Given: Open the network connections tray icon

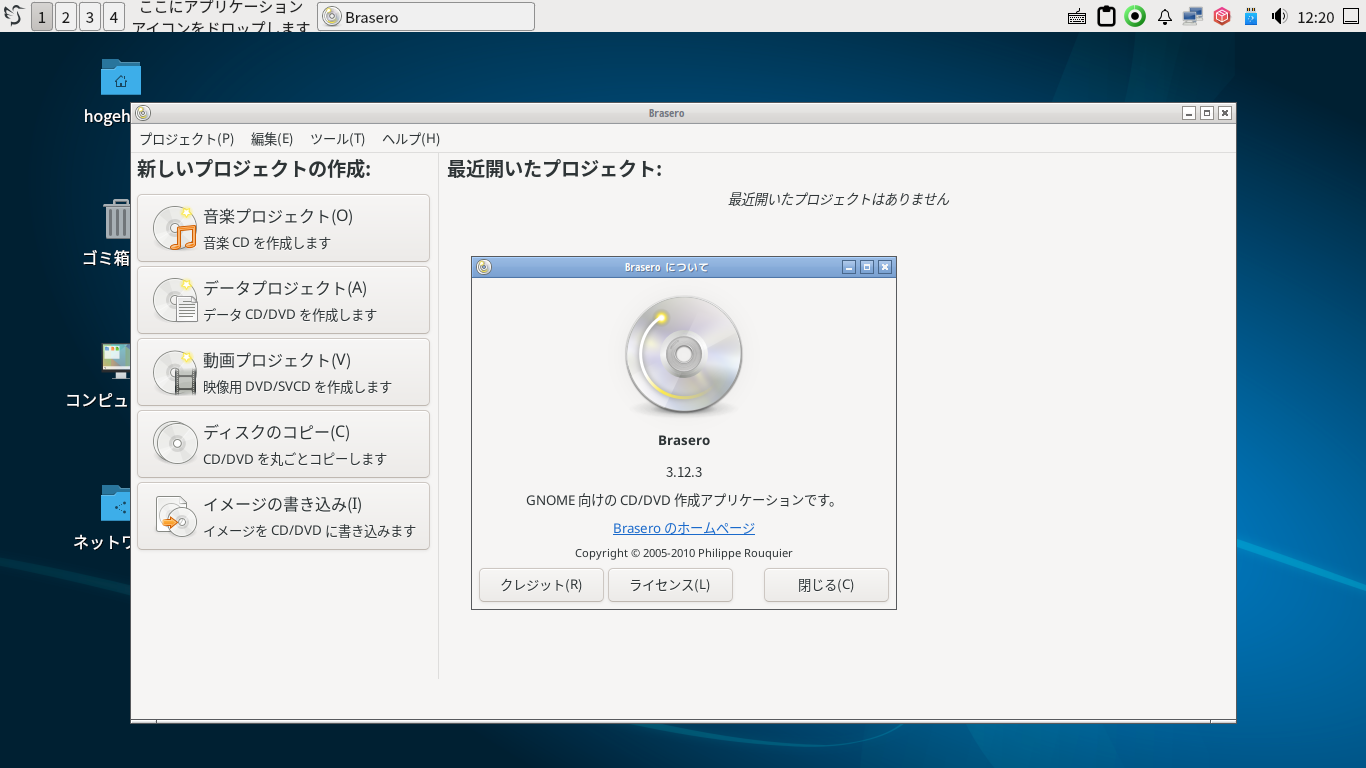Looking at the screenshot, I should coord(1192,17).
